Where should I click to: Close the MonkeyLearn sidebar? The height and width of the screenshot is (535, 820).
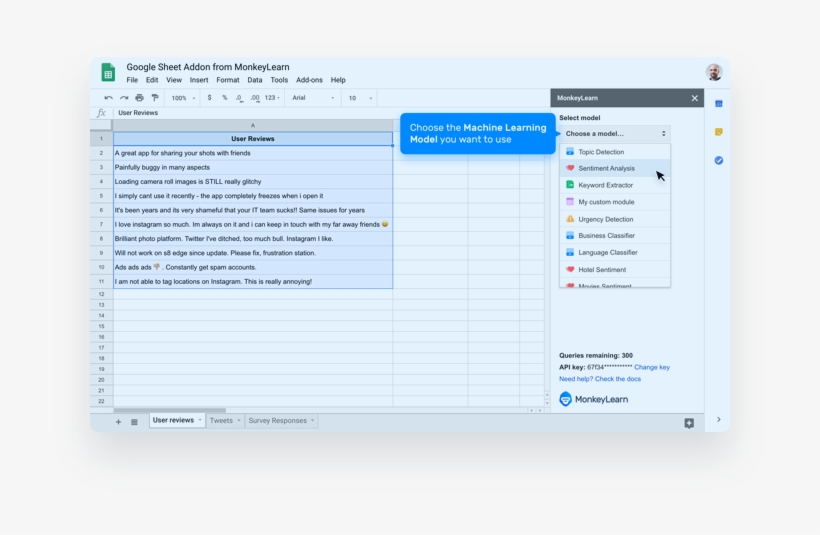click(694, 98)
